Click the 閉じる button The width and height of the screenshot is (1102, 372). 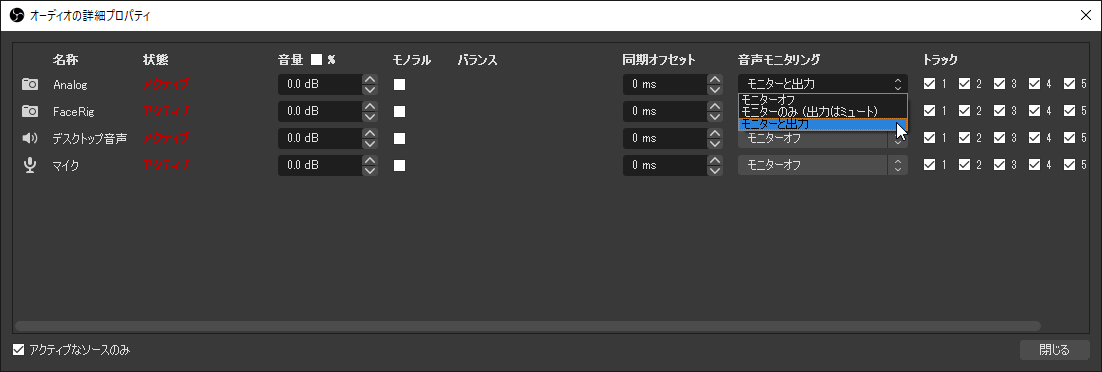(x=1054, y=349)
